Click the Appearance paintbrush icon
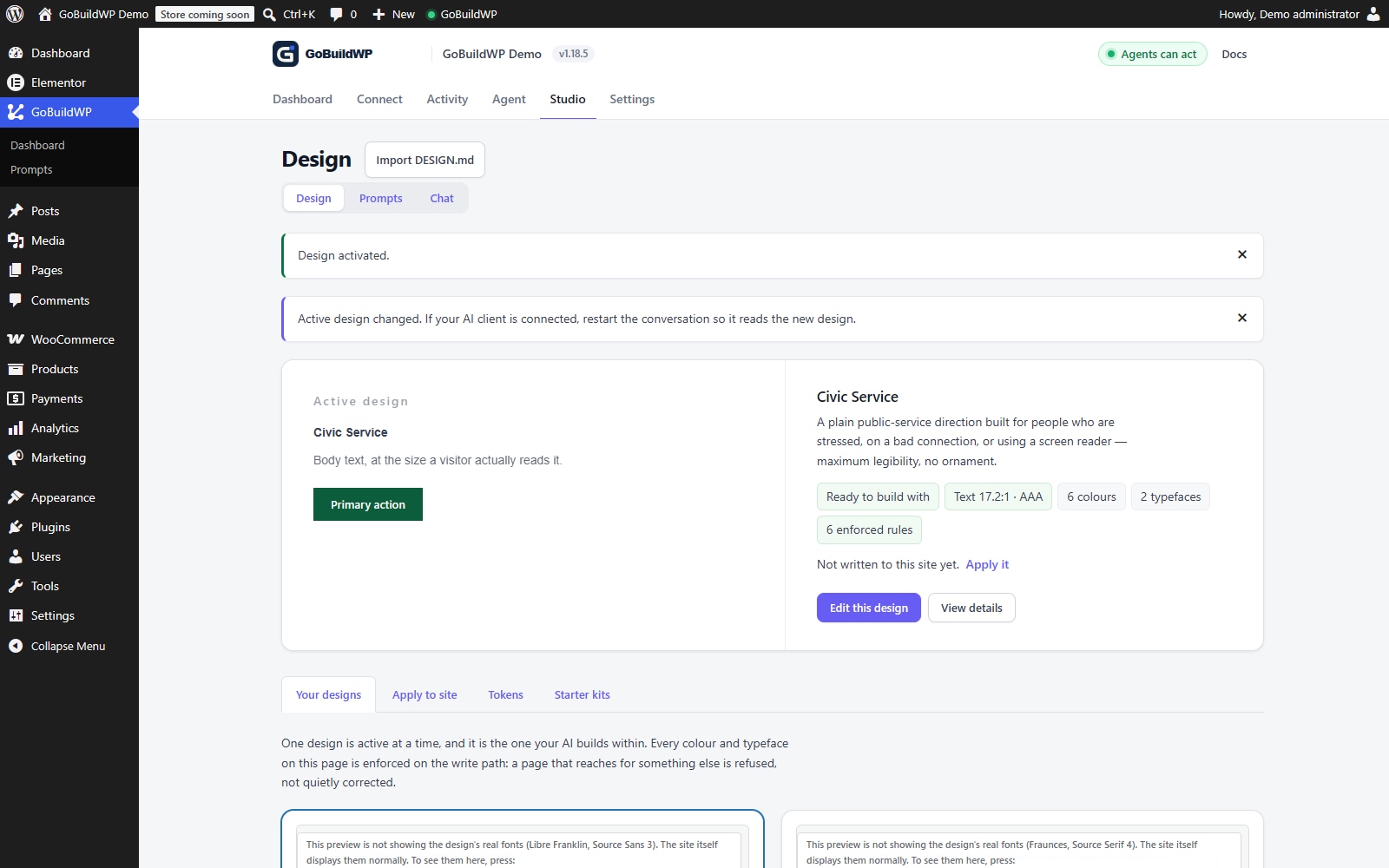This screenshot has width=1389, height=868. click(16, 497)
